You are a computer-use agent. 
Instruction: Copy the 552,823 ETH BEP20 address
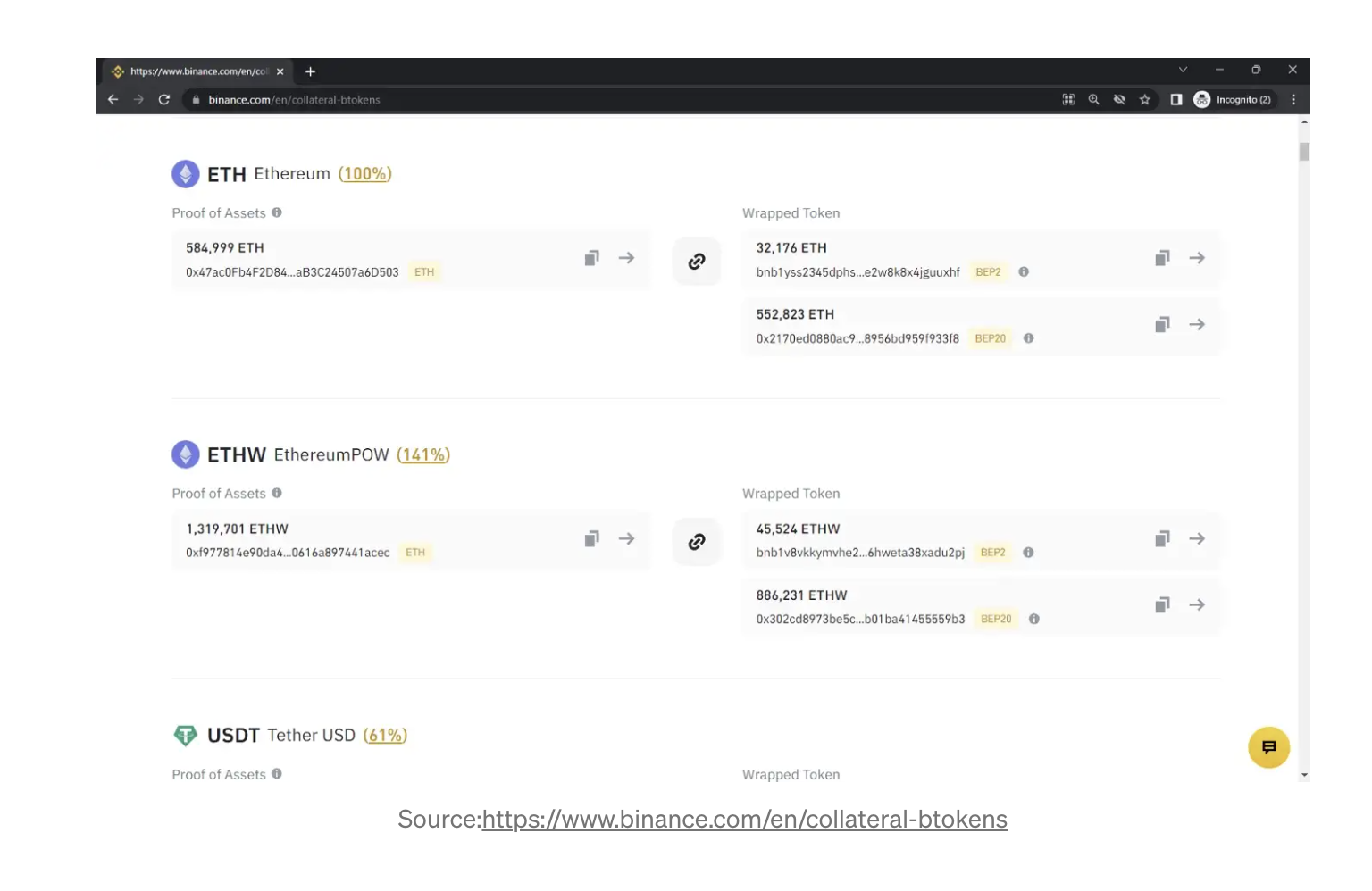tap(1162, 324)
